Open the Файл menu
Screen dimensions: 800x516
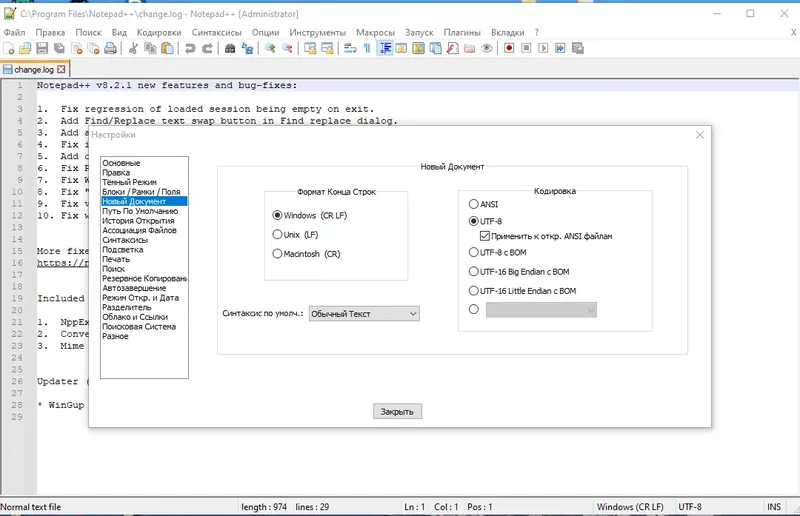[x=14, y=32]
